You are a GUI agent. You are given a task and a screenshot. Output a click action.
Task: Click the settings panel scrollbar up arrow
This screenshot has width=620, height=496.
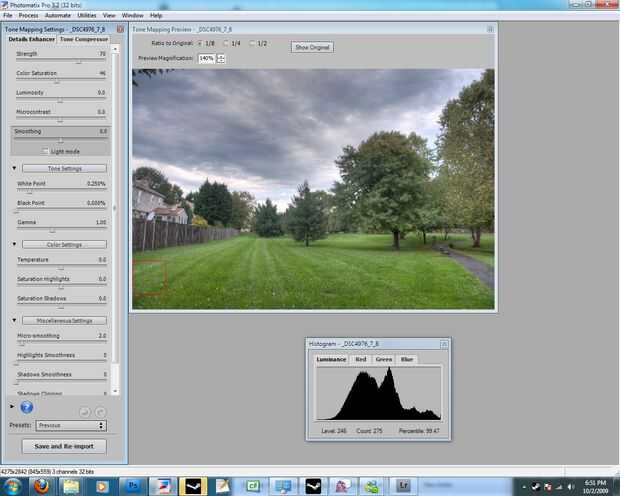(115, 49)
